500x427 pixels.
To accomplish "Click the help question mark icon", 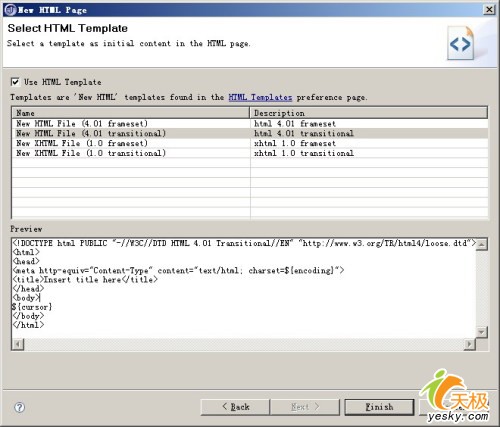I will click(20, 407).
